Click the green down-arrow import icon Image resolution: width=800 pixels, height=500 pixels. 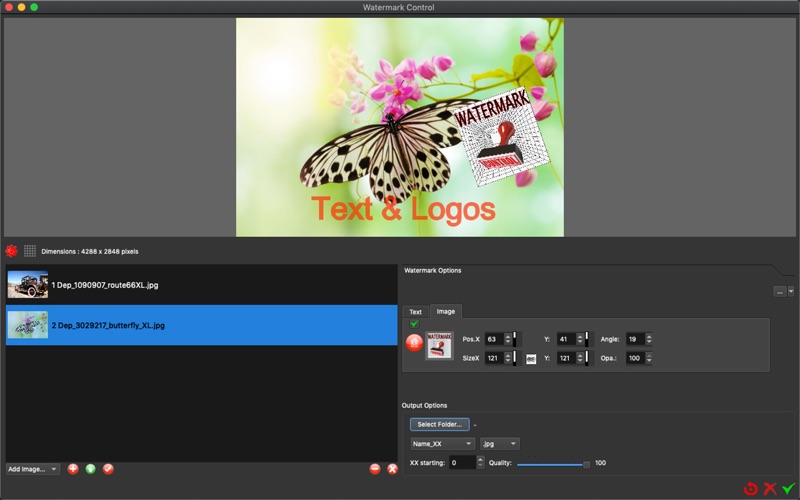pyautogui.click(x=90, y=469)
